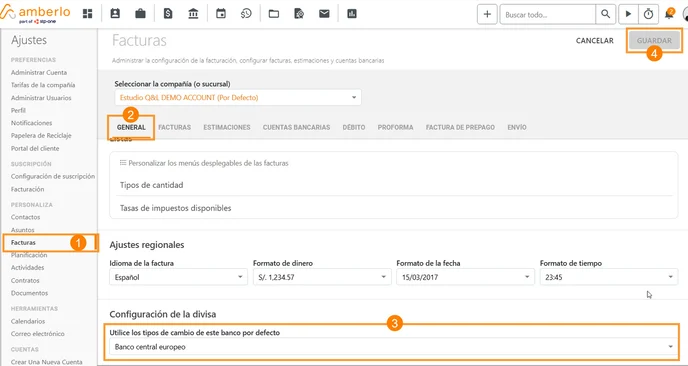Open Formato de dinero dropdown
The width and height of the screenshot is (688, 366).
click(x=322, y=277)
